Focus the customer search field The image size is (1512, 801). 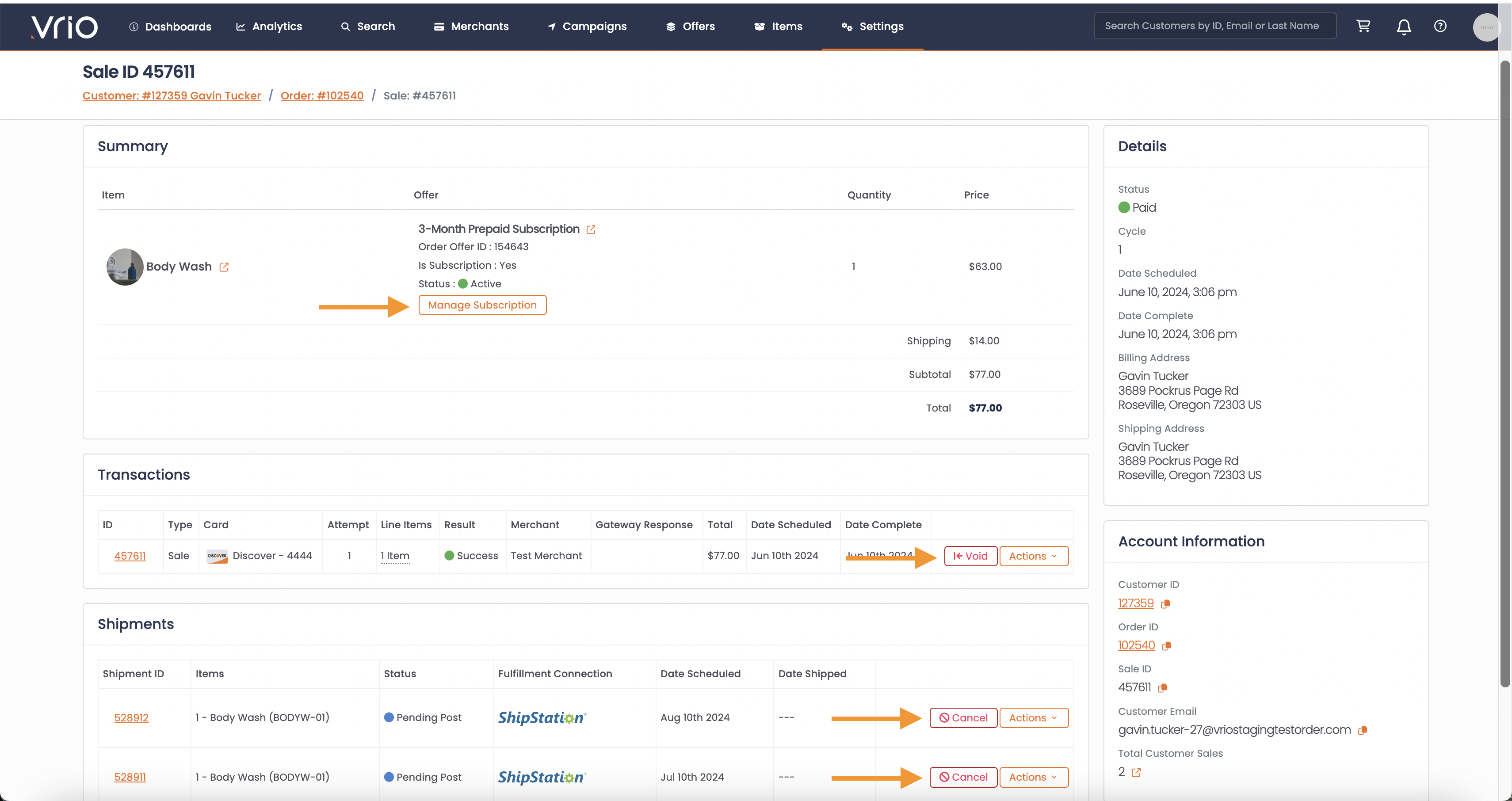pyautogui.click(x=1214, y=26)
